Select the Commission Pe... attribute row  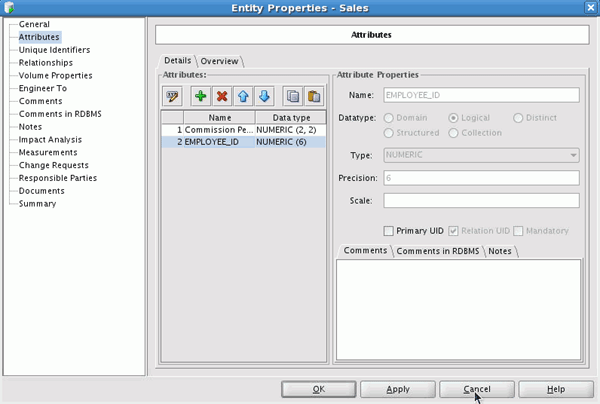tap(244, 130)
